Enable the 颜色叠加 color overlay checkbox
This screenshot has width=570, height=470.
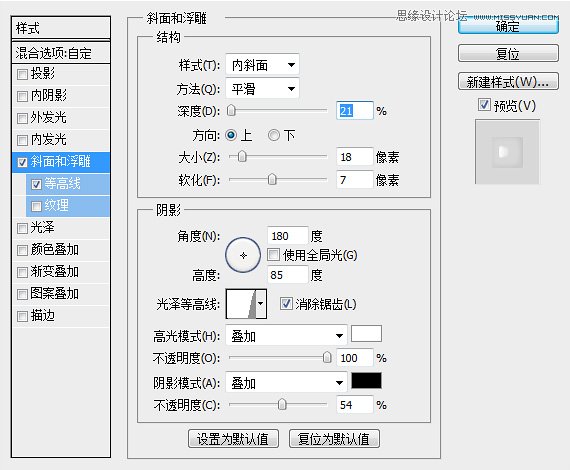(x=22, y=250)
